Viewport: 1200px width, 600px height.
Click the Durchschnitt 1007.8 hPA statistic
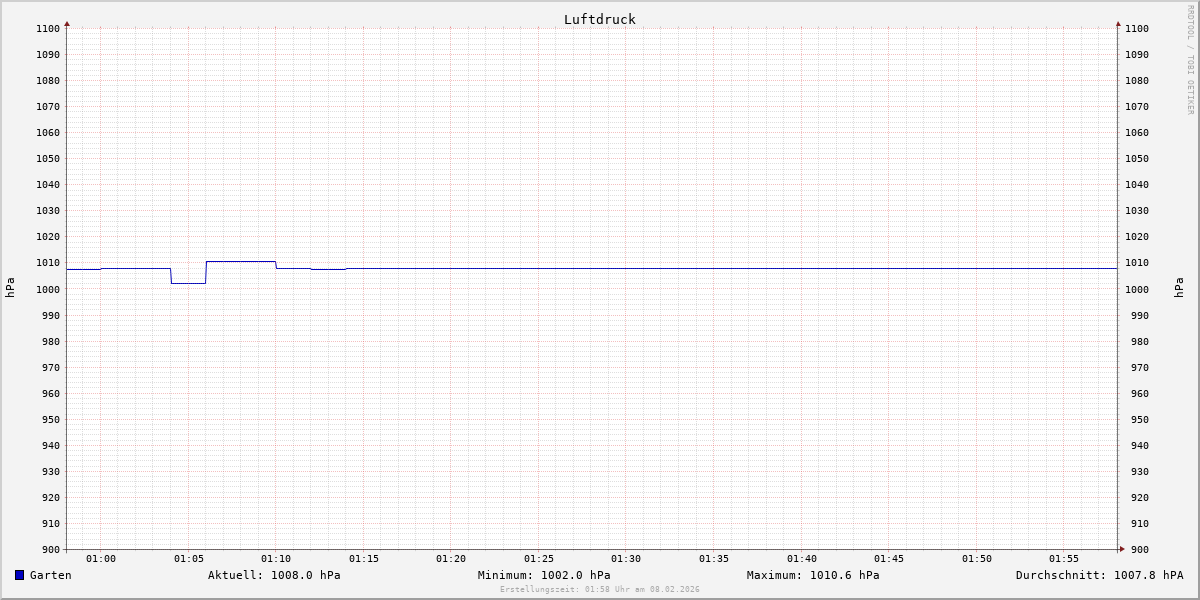click(x=1099, y=575)
